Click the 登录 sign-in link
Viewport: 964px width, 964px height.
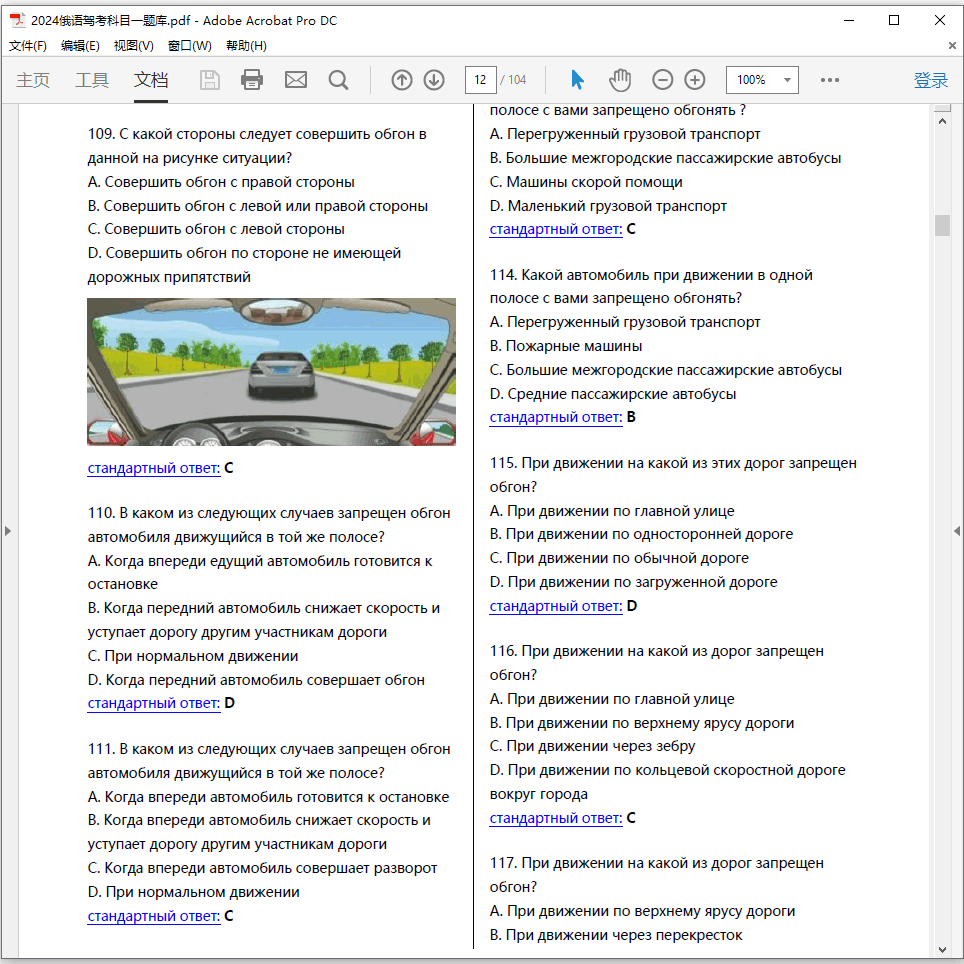tap(930, 80)
